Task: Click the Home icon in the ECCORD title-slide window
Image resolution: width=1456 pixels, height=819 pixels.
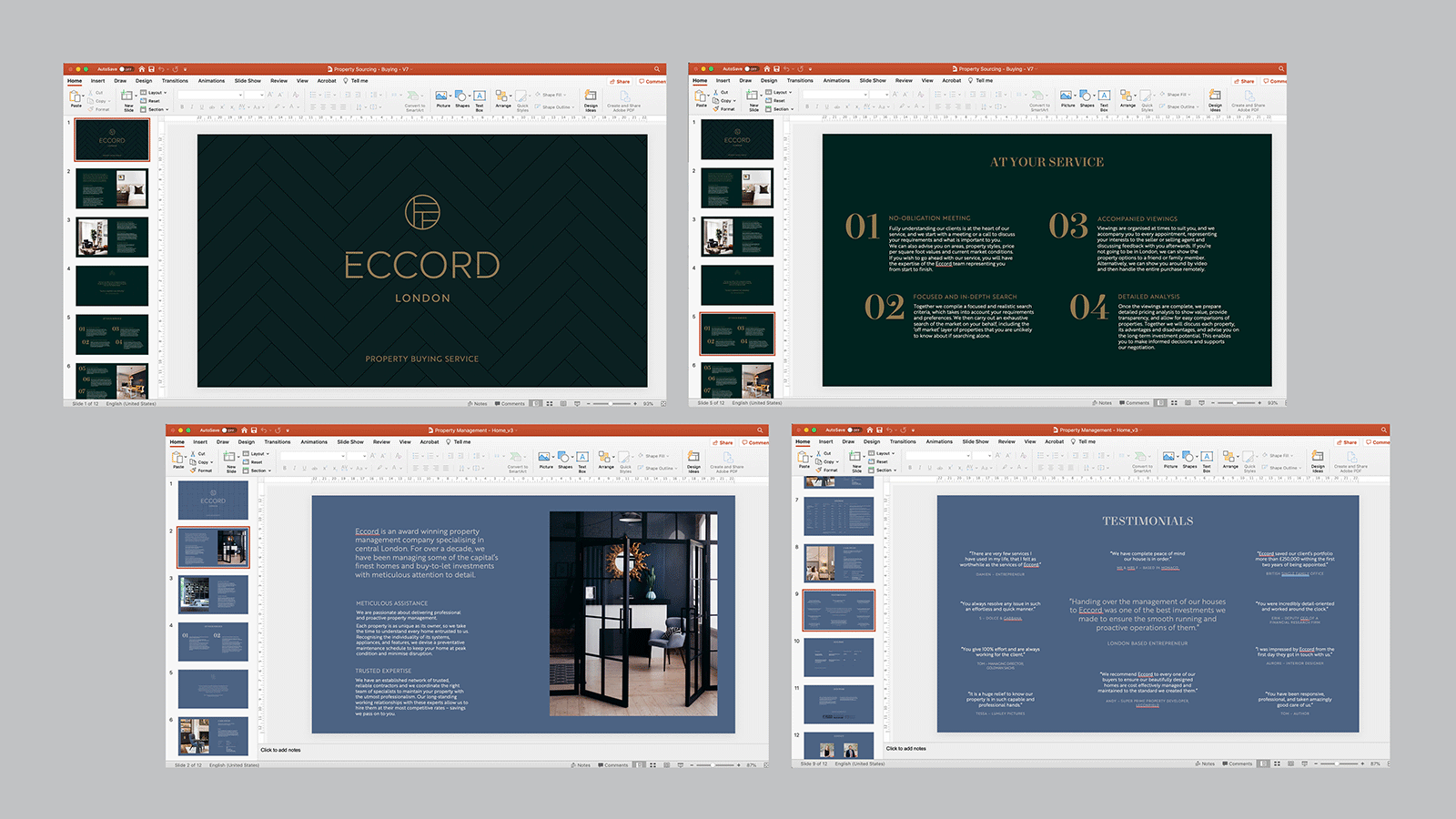Action: click(x=142, y=69)
